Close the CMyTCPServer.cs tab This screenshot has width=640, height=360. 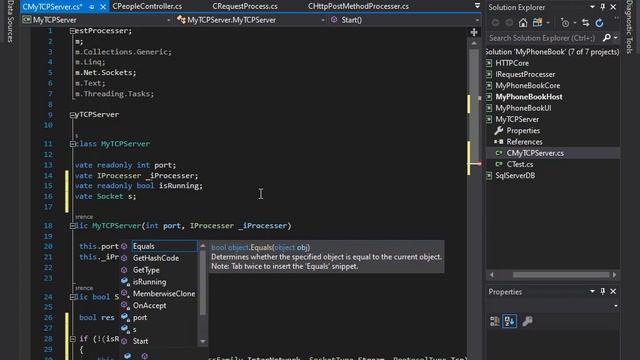pyautogui.click(x=103, y=7)
